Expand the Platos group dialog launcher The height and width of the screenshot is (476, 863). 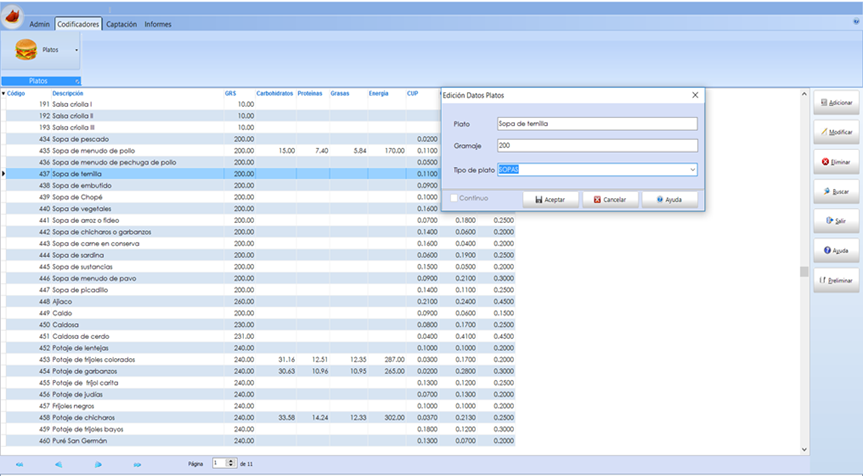click(x=77, y=81)
